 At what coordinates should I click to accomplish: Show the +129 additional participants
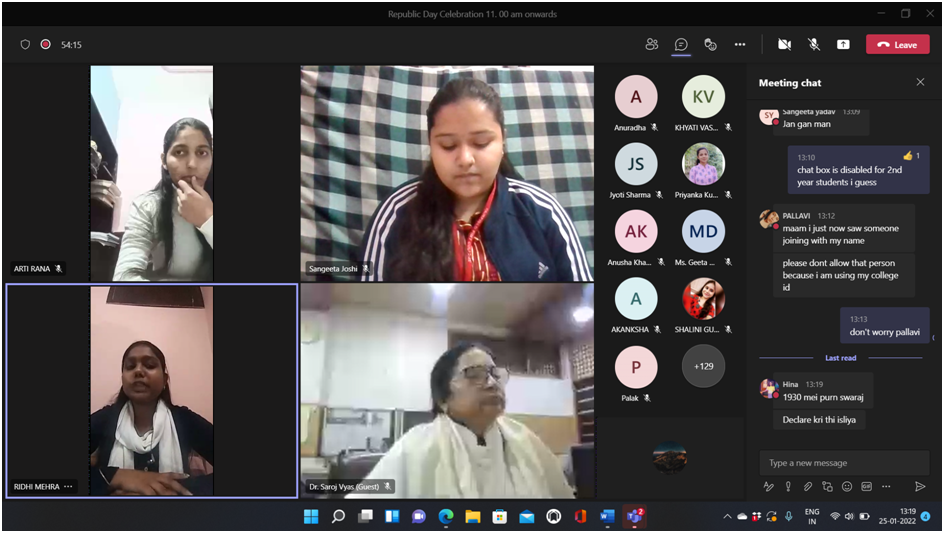click(703, 367)
